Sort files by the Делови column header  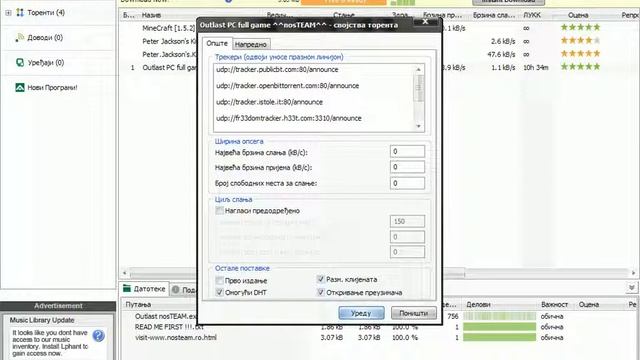pyautogui.click(x=478, y=304)
